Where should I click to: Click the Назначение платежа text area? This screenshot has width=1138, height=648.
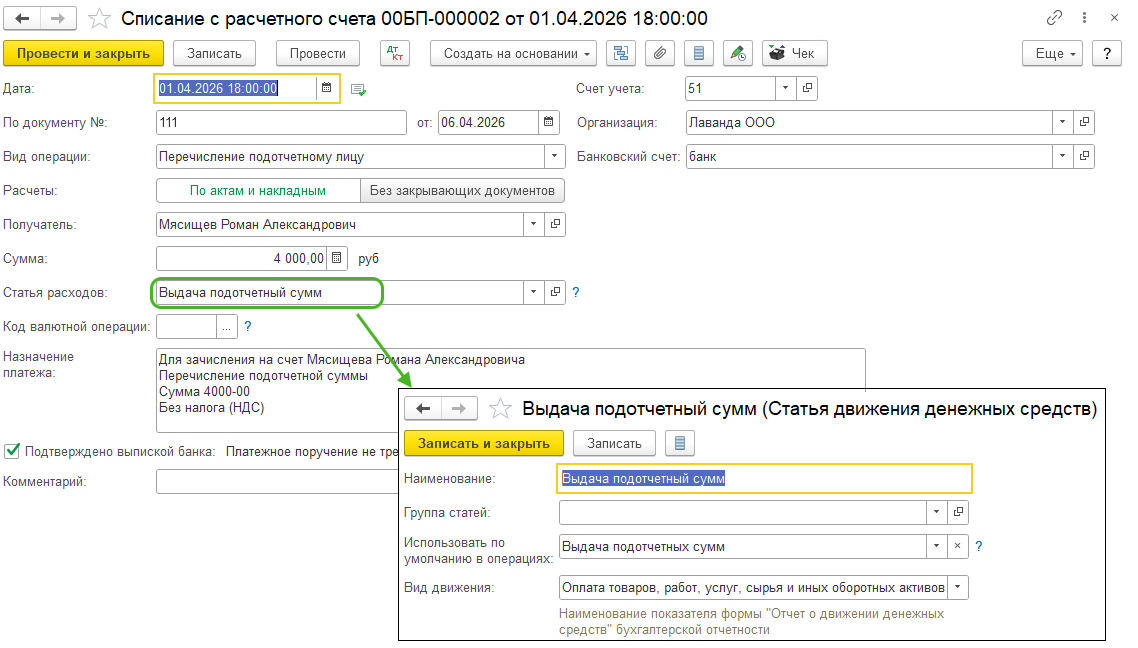click(x=510, y=390)
